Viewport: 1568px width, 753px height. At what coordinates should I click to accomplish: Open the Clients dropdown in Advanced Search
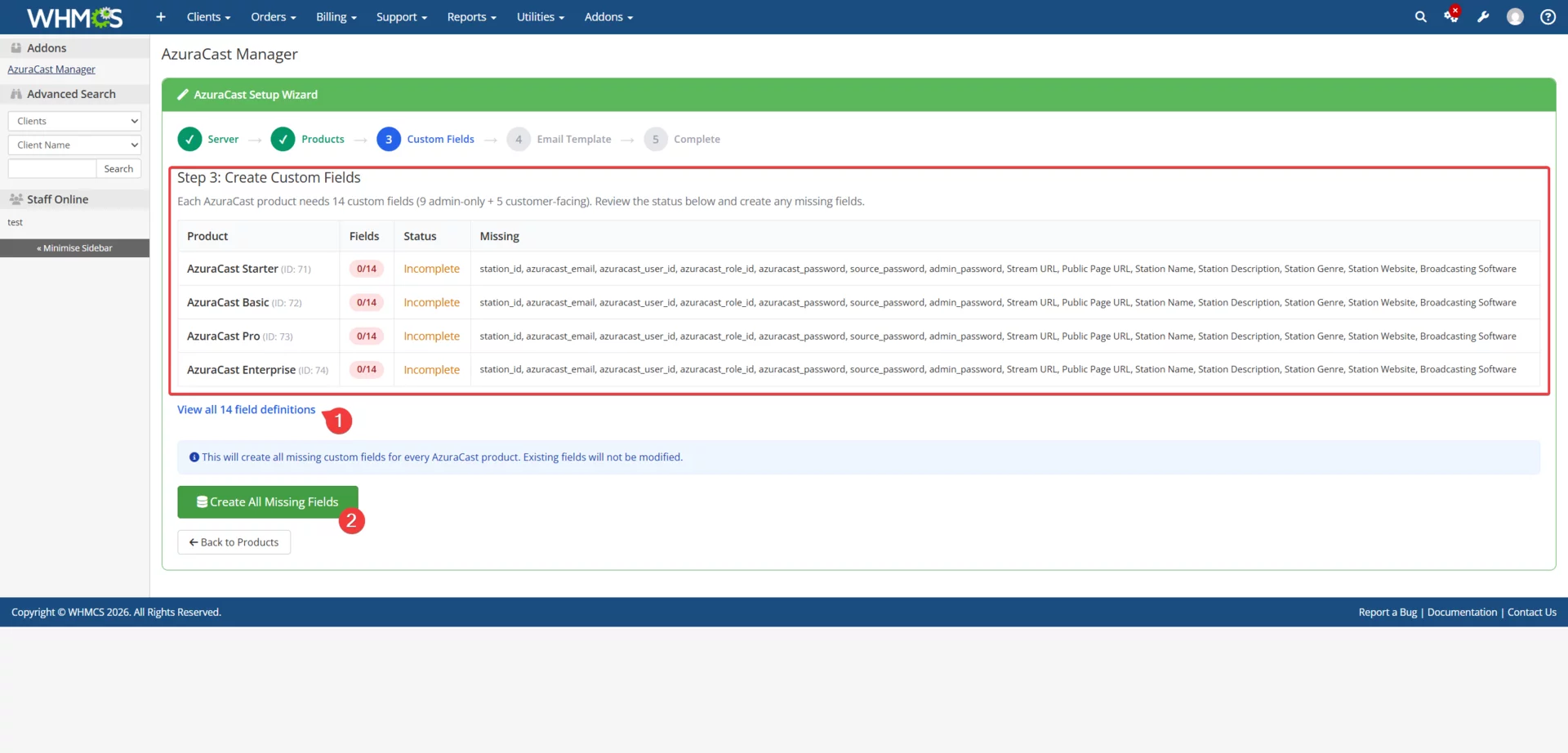pyautogui.click(x=74, y=120)
